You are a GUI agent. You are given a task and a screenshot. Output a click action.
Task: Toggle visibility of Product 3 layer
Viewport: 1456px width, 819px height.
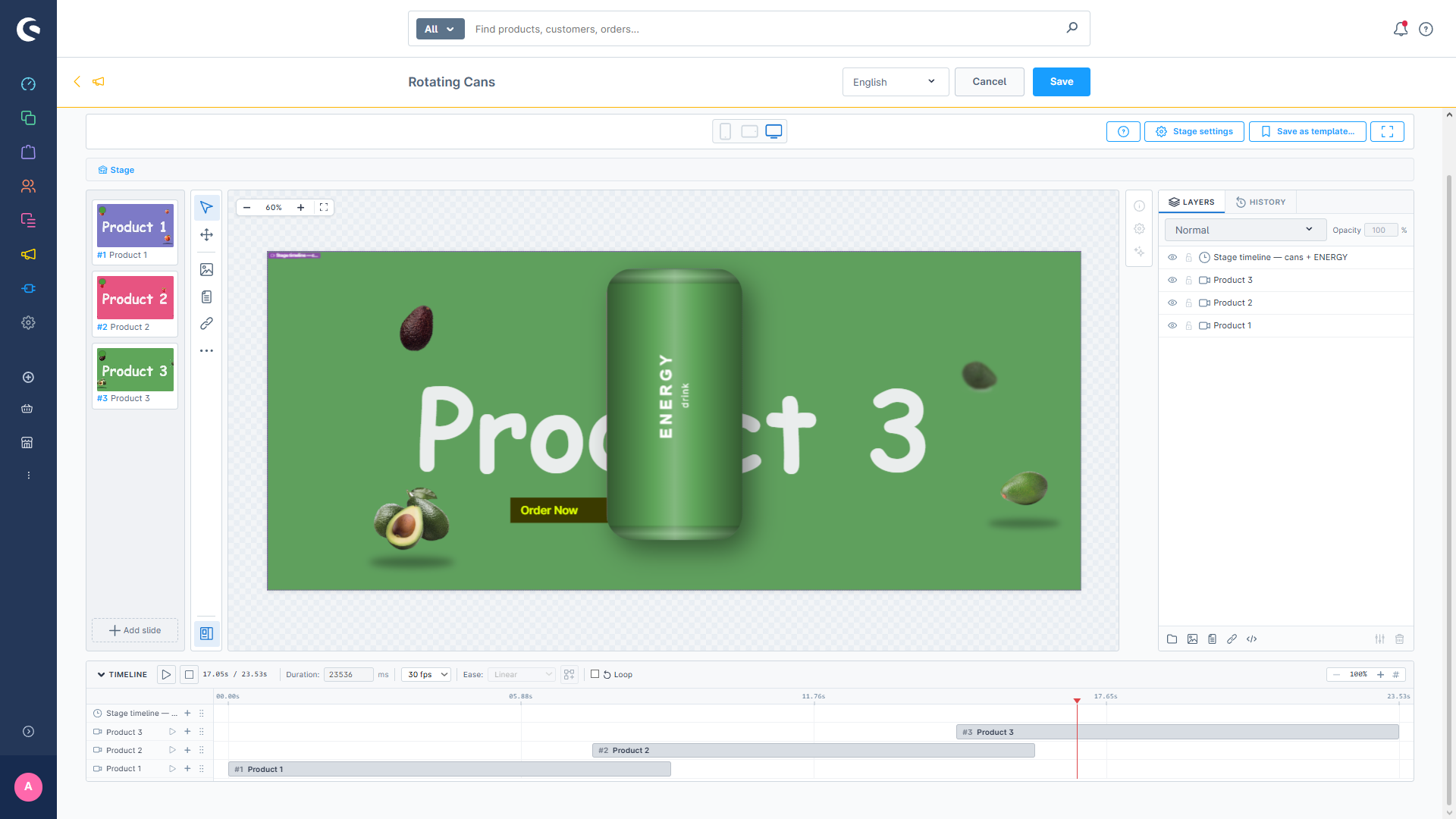coord(1172,281)
